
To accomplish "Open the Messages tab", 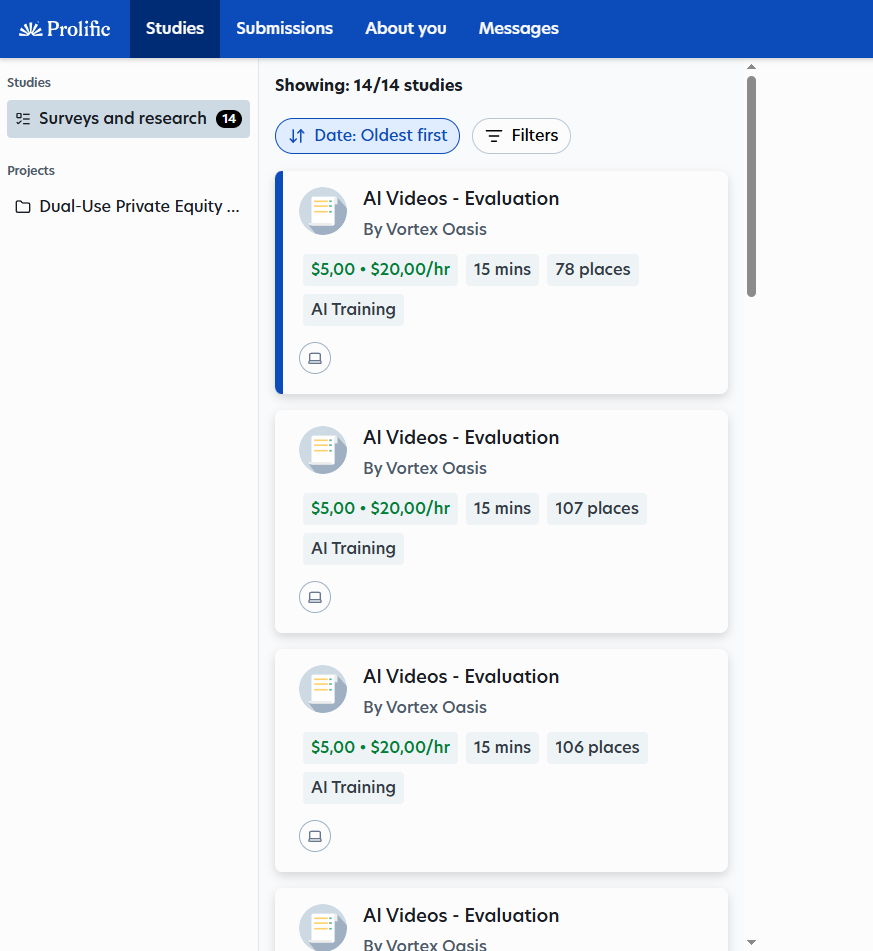I will tap(519, 29).
